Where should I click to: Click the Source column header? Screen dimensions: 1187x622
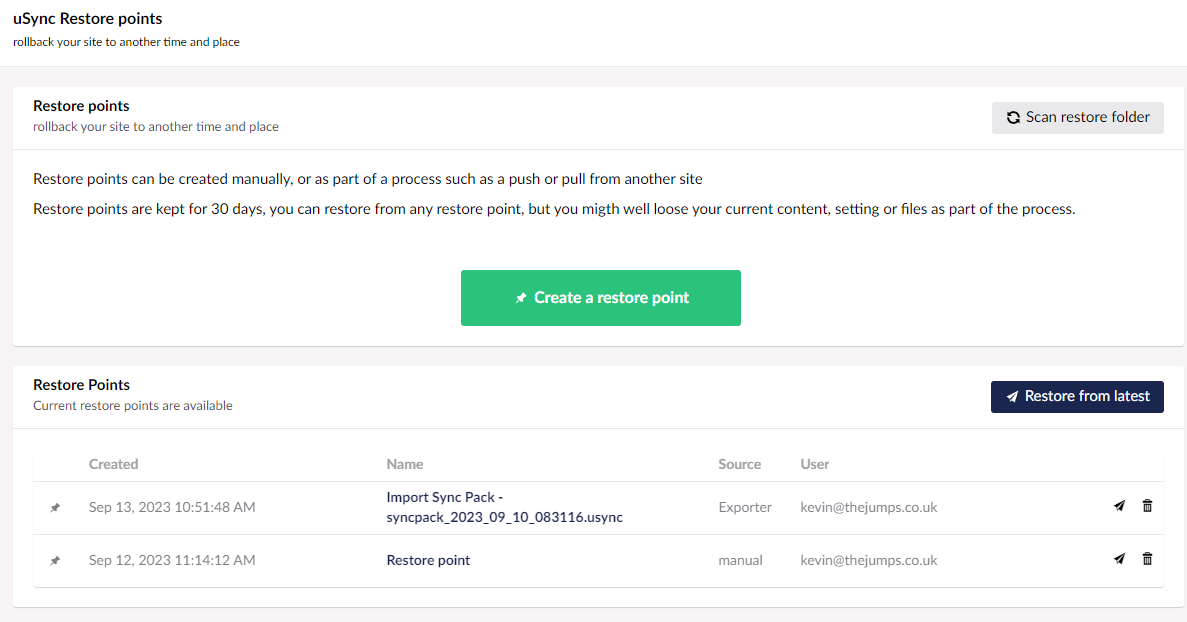pos(740,463)
